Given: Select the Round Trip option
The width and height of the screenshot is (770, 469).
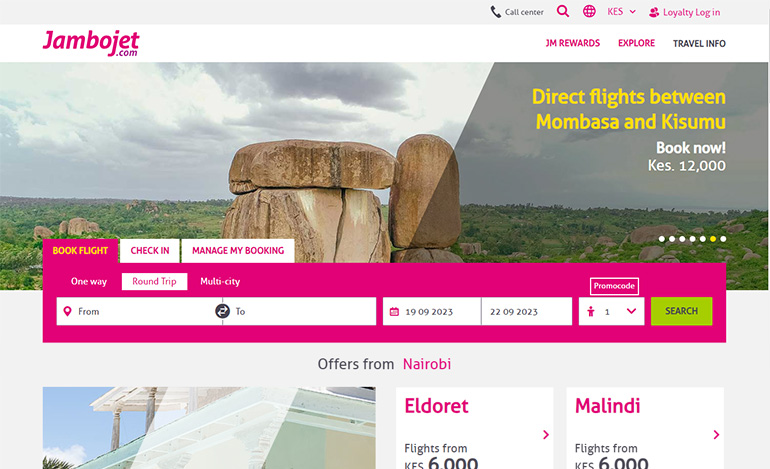Looking at the screenshot, I should (154, 281).
